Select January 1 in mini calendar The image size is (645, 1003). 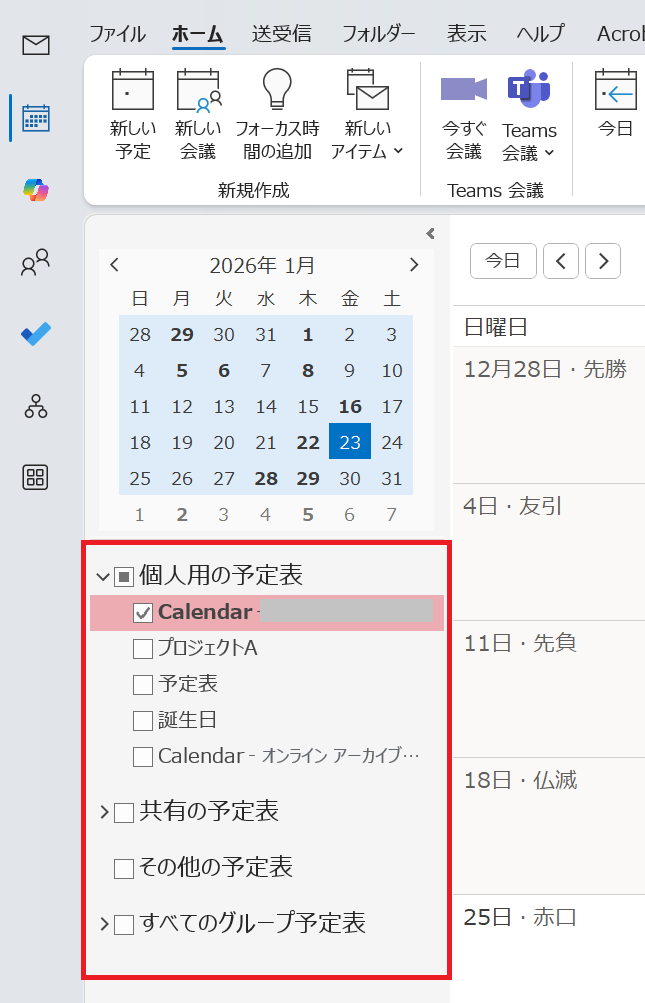[x=308, y=334]
